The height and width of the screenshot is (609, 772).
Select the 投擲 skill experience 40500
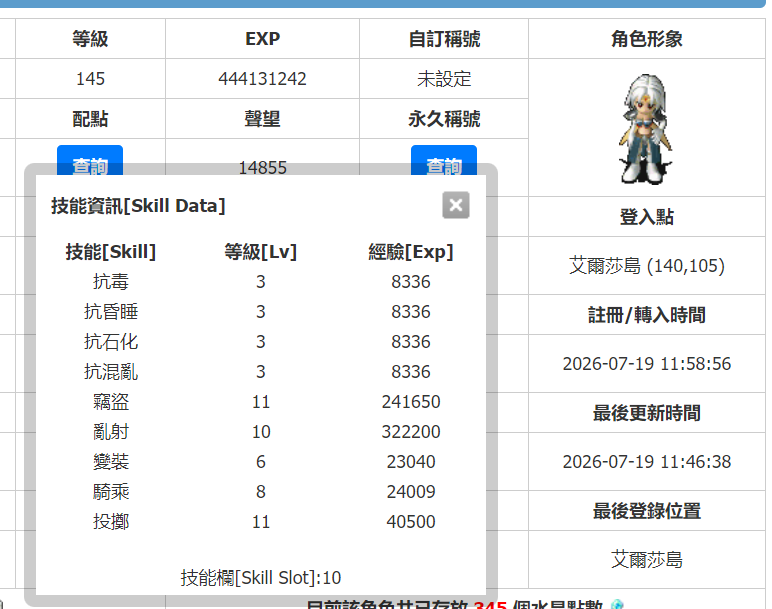coord(411,521)
